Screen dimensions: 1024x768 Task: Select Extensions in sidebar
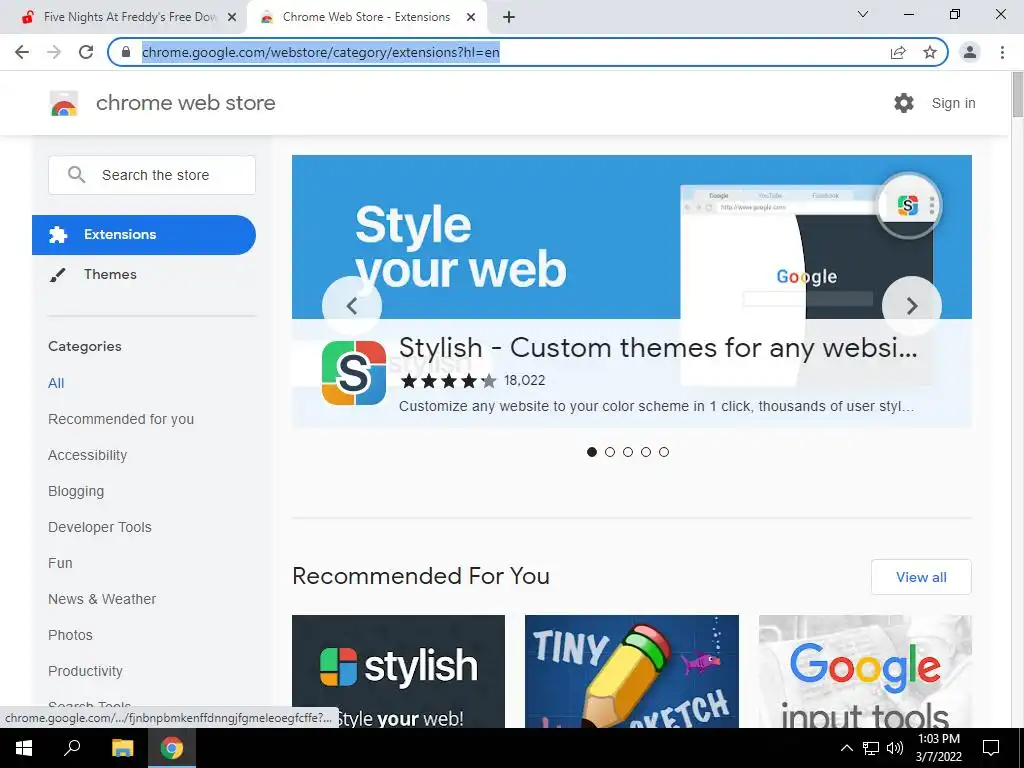[x=144, y=234]
